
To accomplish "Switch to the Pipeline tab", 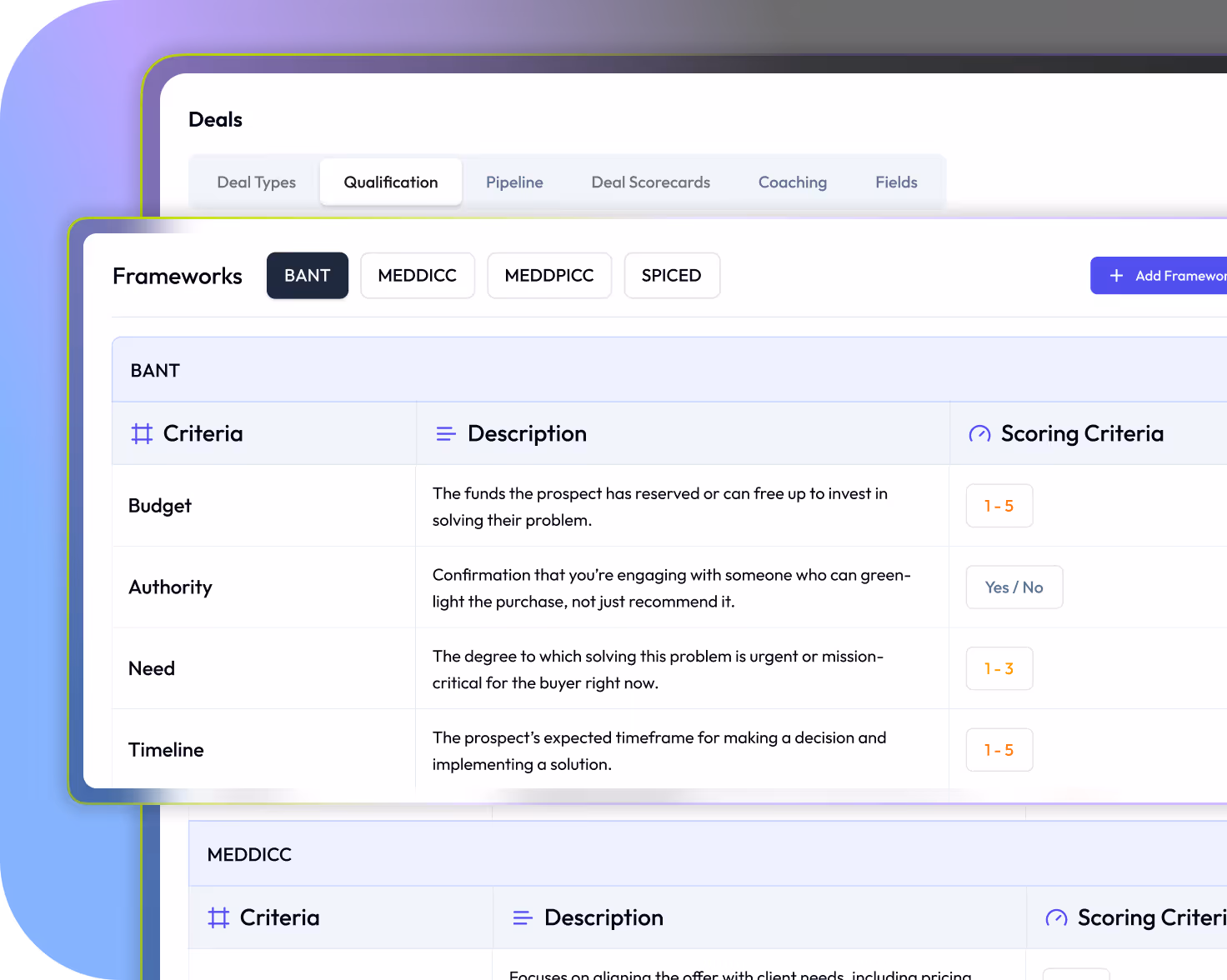I will point(514,182).
